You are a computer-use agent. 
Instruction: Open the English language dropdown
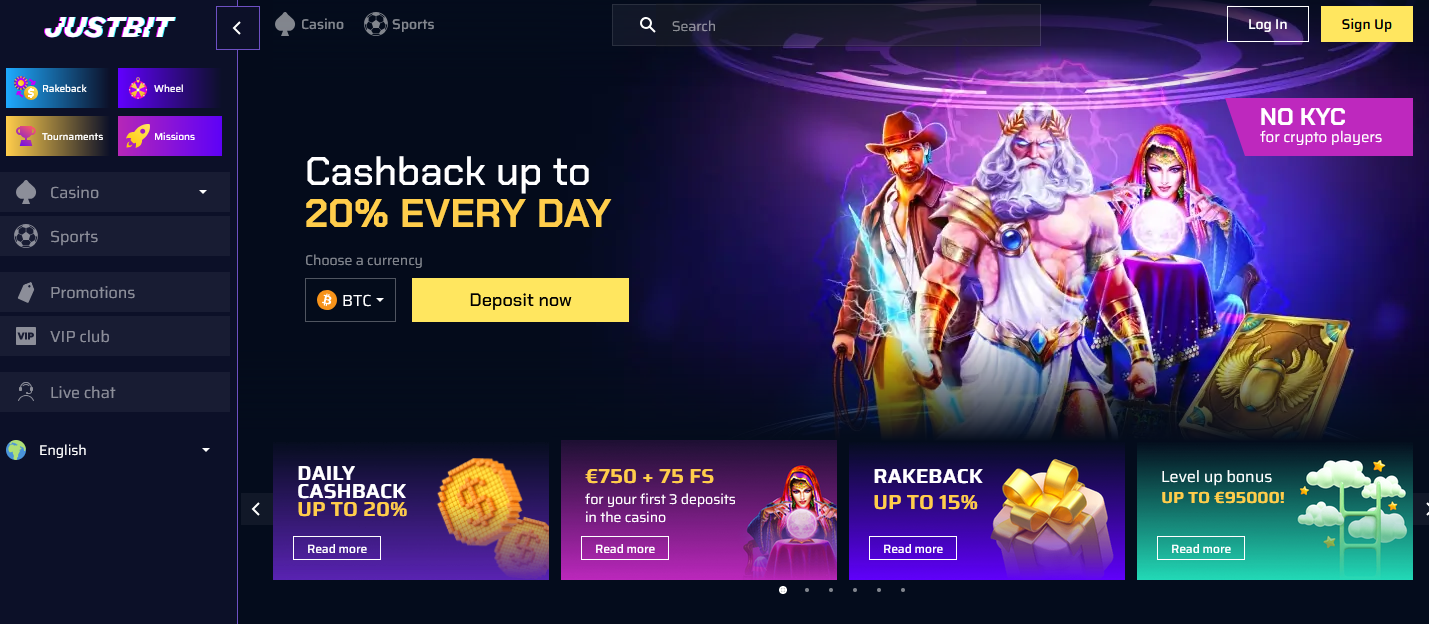click(110, 450)
